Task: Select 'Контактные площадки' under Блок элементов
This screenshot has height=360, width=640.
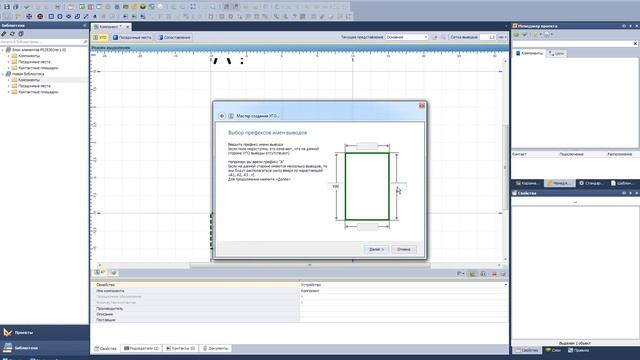Action: (38, 68)
